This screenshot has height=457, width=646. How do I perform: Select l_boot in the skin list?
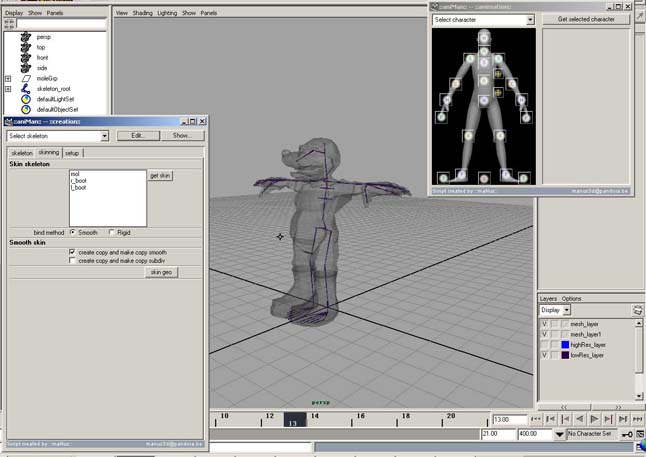click(78, 187)
